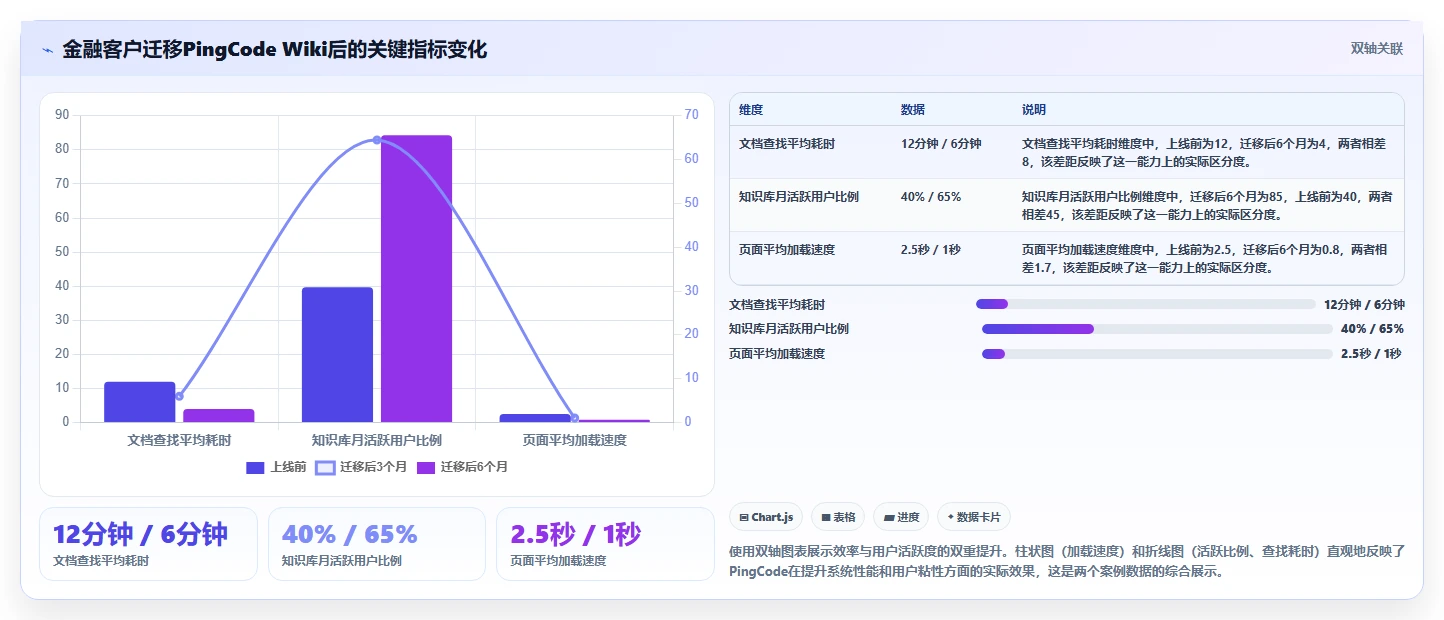The width and height of the screenshot is (1444, 620).
Task: Click the panel title 金融客户迁移PingCode Wiki后的关键指标变化
Action: [x=275, y=49]
